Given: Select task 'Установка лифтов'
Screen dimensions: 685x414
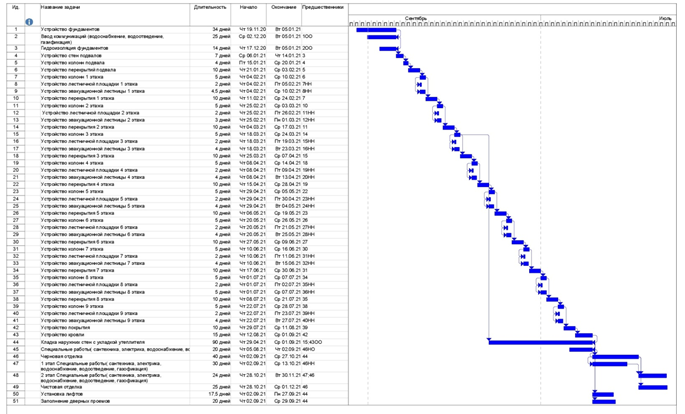Looking at the screenshot, I should (63, 394).
